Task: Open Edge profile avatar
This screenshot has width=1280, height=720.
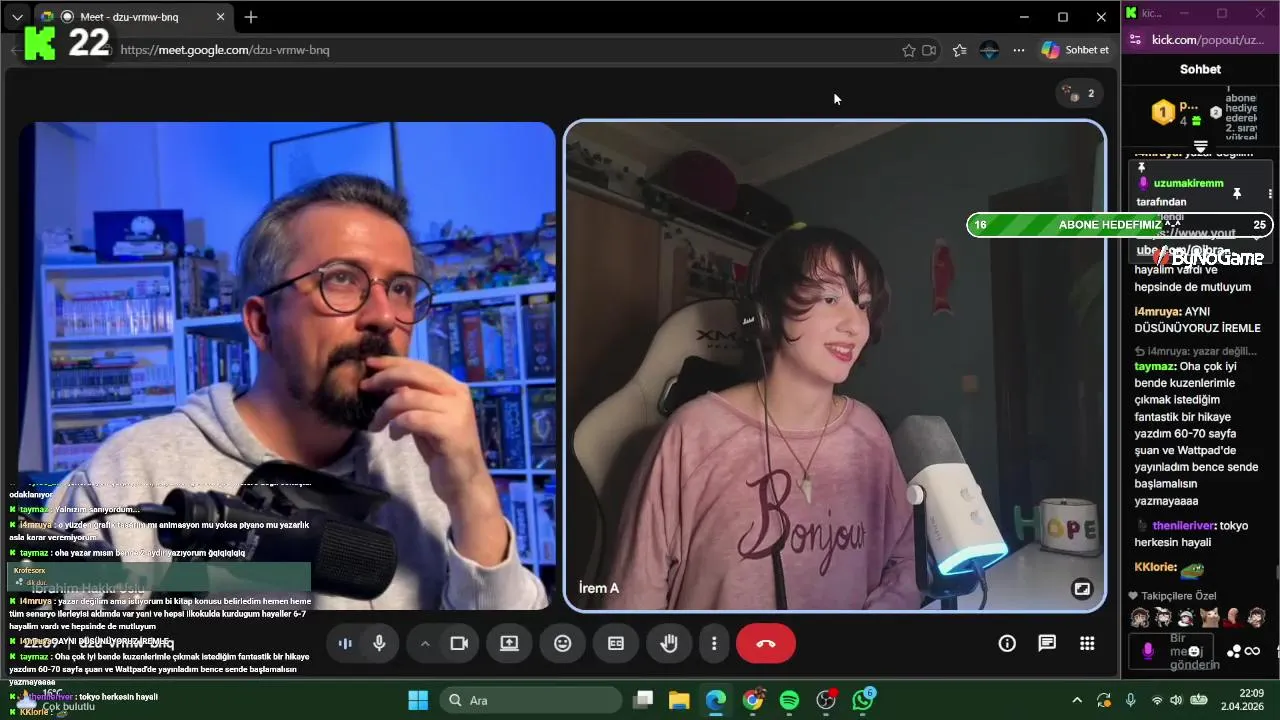Action: pos(989,50)
